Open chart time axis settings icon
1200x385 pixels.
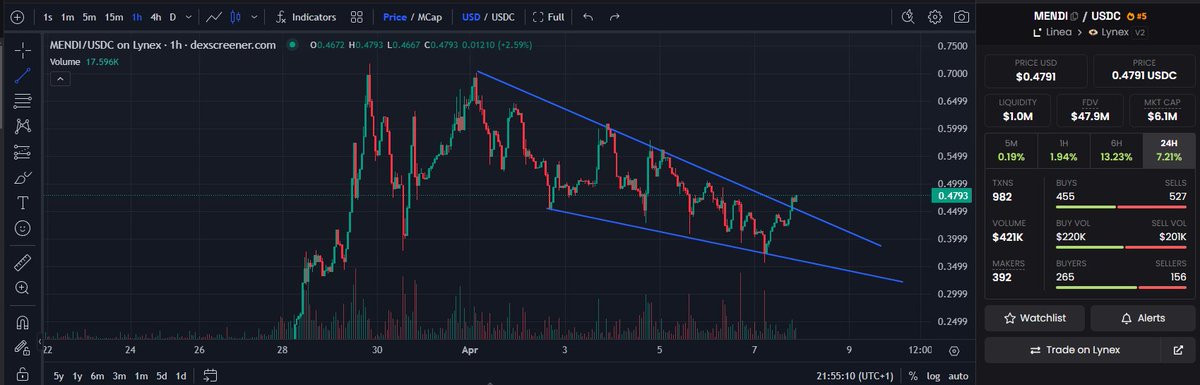(x=953, y=350)
